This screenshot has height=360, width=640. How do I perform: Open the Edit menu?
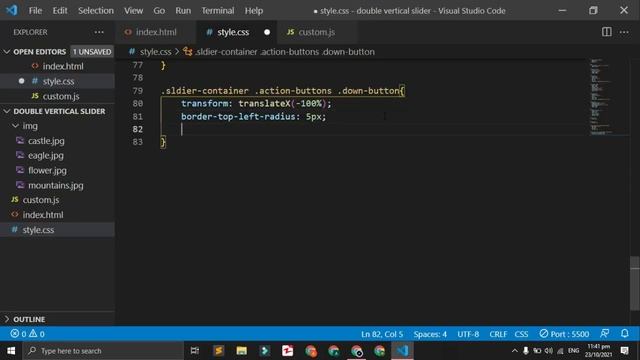60,11
